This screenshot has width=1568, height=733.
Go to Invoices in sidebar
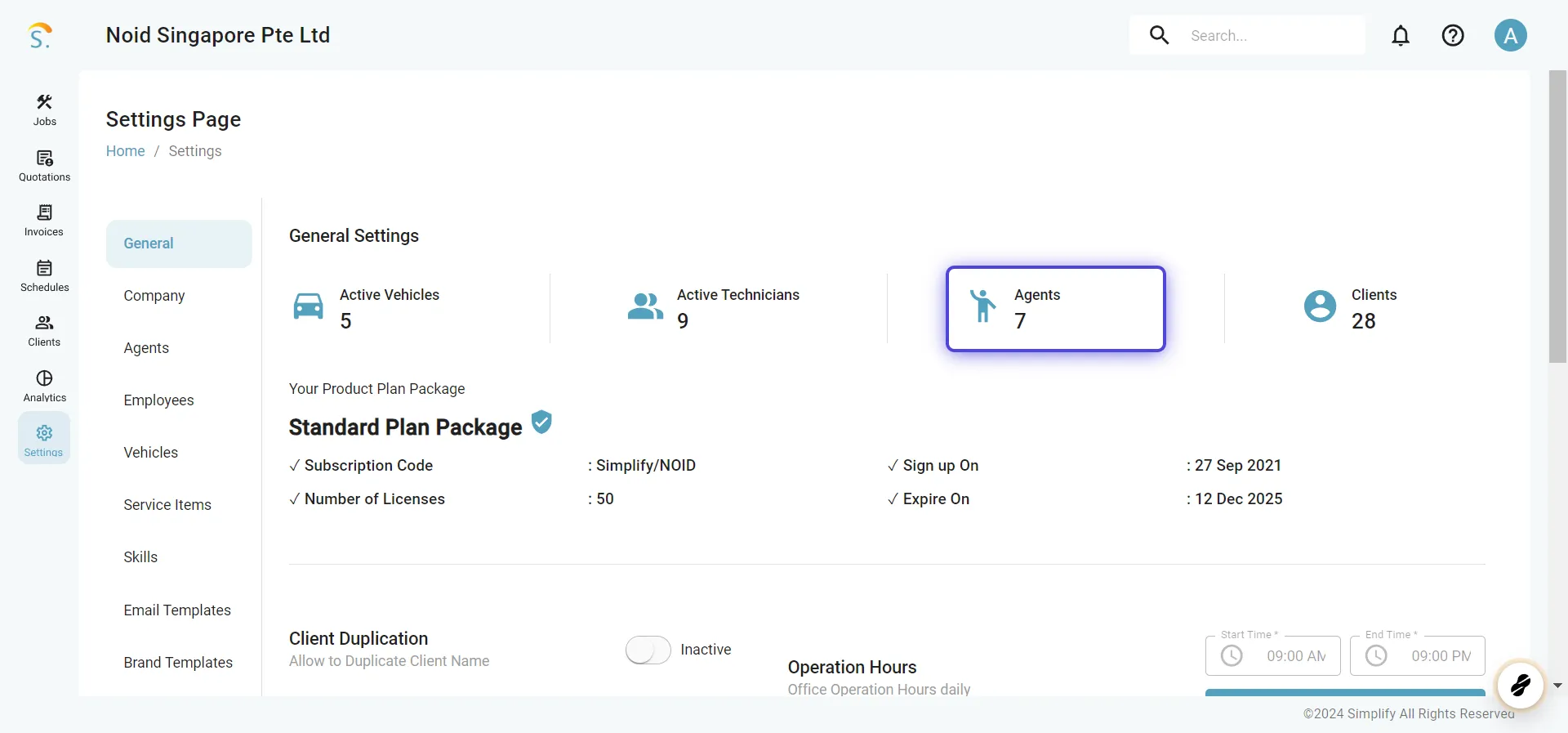click(x=44, y=221)
